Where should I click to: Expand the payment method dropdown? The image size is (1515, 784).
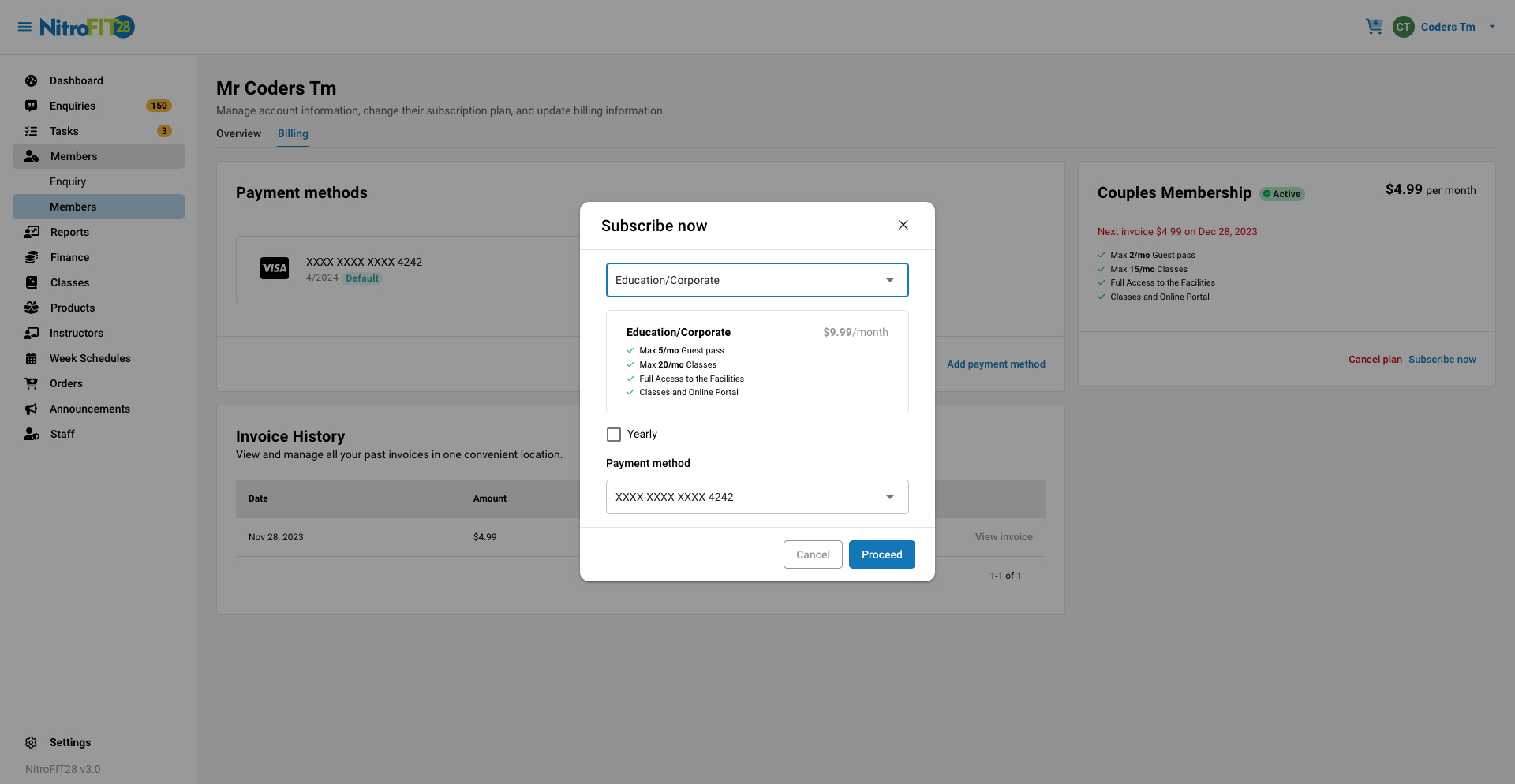757,497
